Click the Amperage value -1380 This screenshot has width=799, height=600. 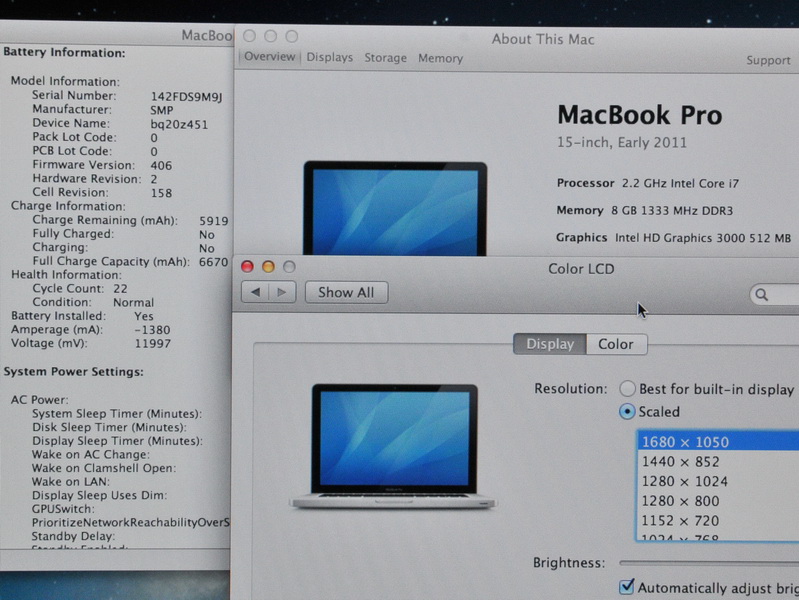click(x=152, y=330)
